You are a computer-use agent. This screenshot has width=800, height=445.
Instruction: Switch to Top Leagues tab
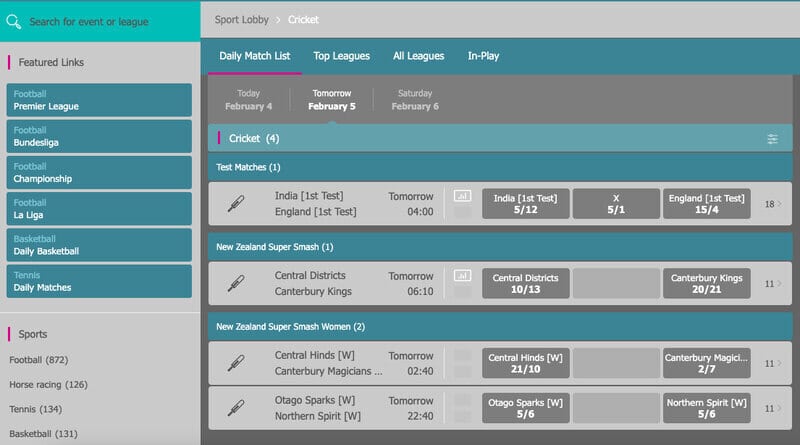tap(341, 56)
